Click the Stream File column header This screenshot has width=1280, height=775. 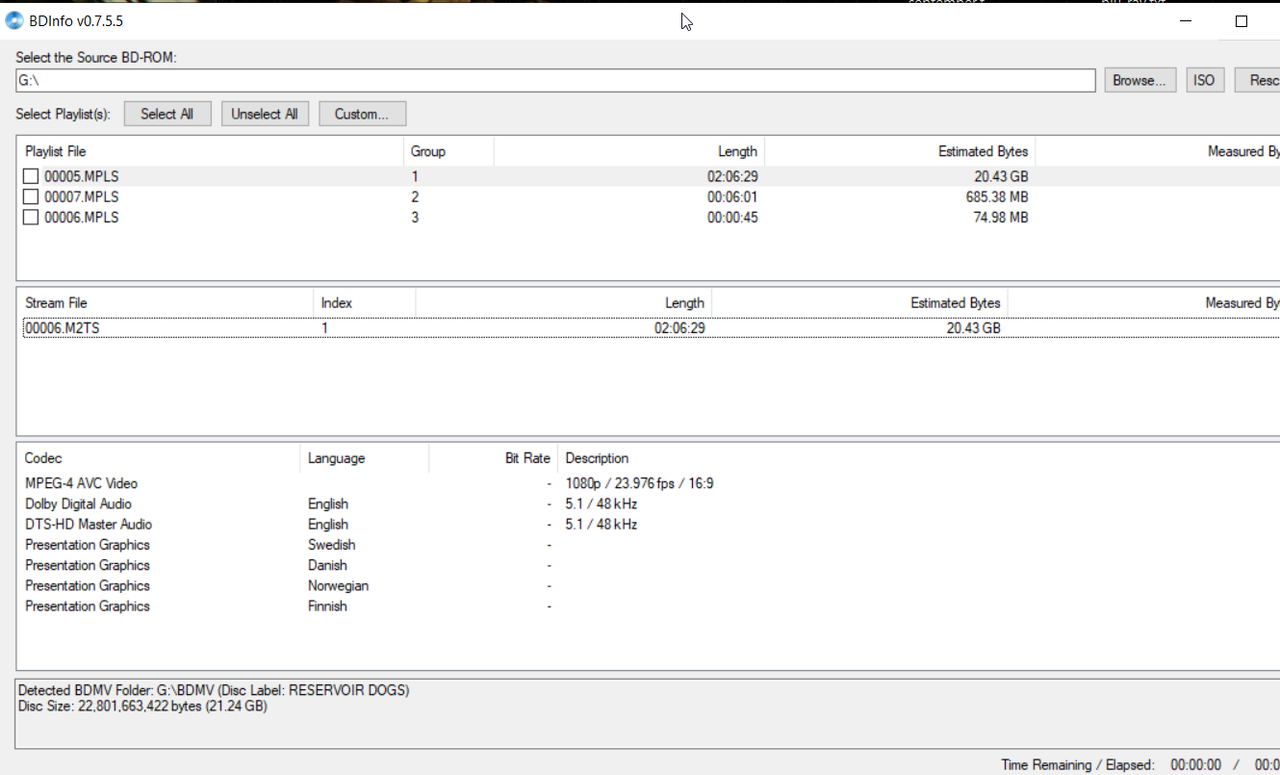165,303
